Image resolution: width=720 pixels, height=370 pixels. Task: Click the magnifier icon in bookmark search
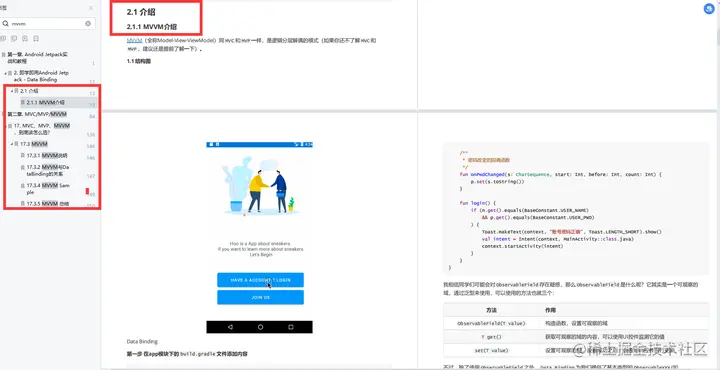(x=6, y=23)
